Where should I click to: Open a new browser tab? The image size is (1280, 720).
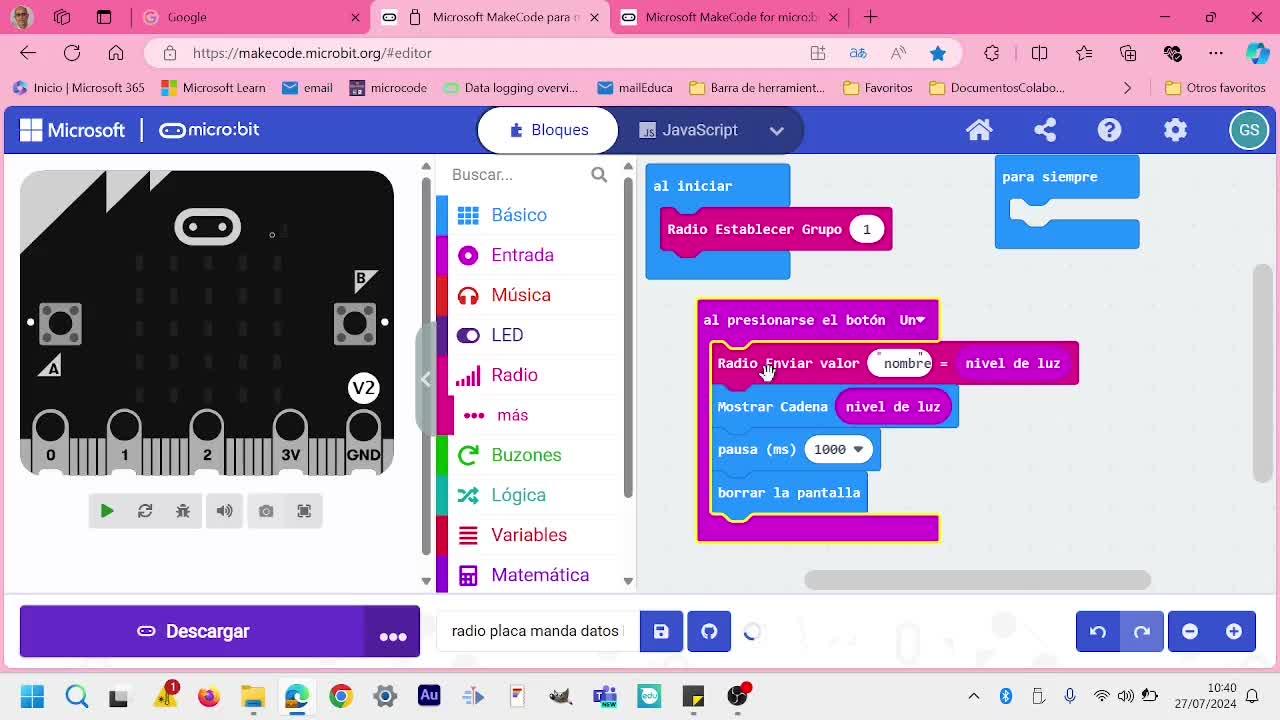pyautogui.click(x=871, y=17)
